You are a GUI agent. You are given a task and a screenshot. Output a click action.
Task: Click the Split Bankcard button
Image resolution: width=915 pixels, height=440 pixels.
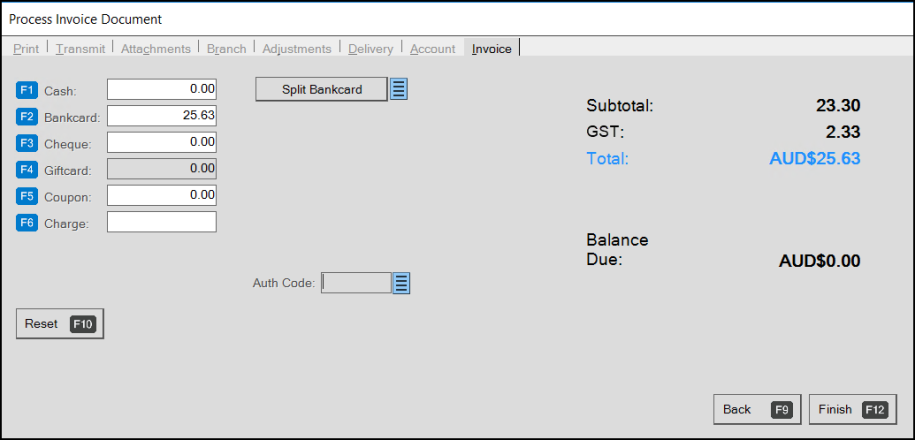pos(322,89)
